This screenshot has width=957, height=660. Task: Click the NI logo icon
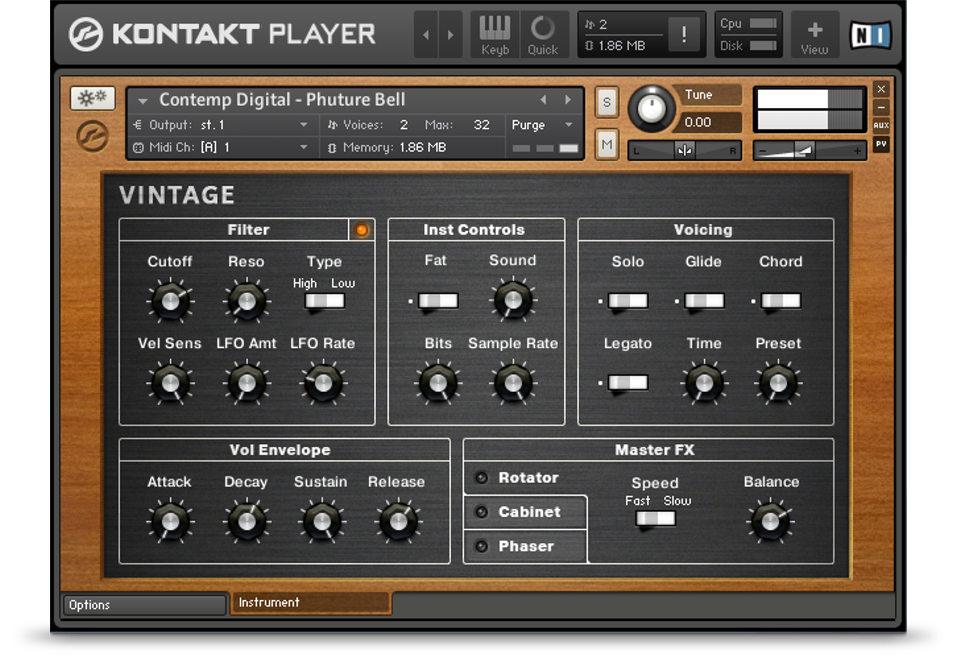[870, 35]
